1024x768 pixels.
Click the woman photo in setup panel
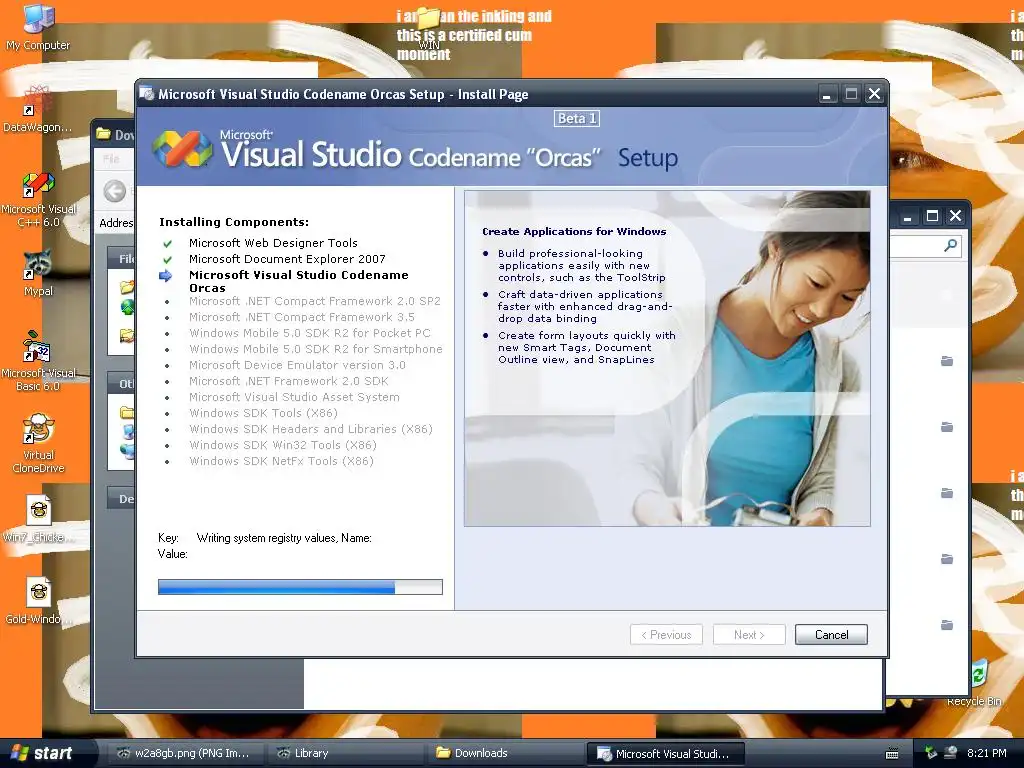tap(667, 359)
